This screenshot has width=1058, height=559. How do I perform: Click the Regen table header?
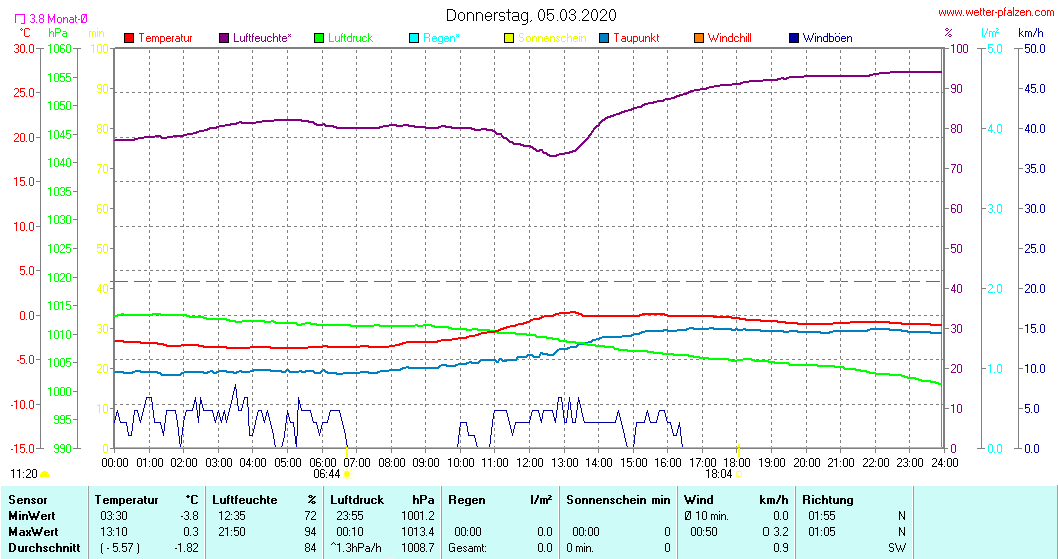pyautogui.click(x=466, y=500)
